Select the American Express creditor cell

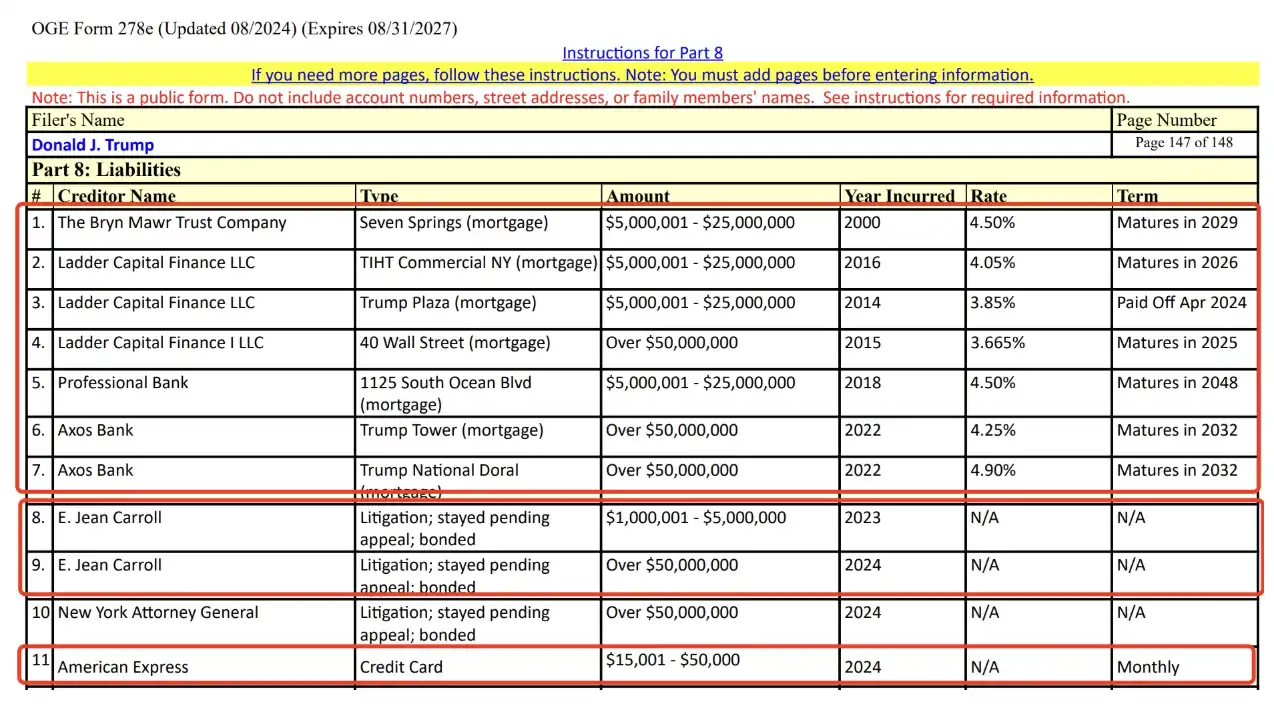(123, 668)
